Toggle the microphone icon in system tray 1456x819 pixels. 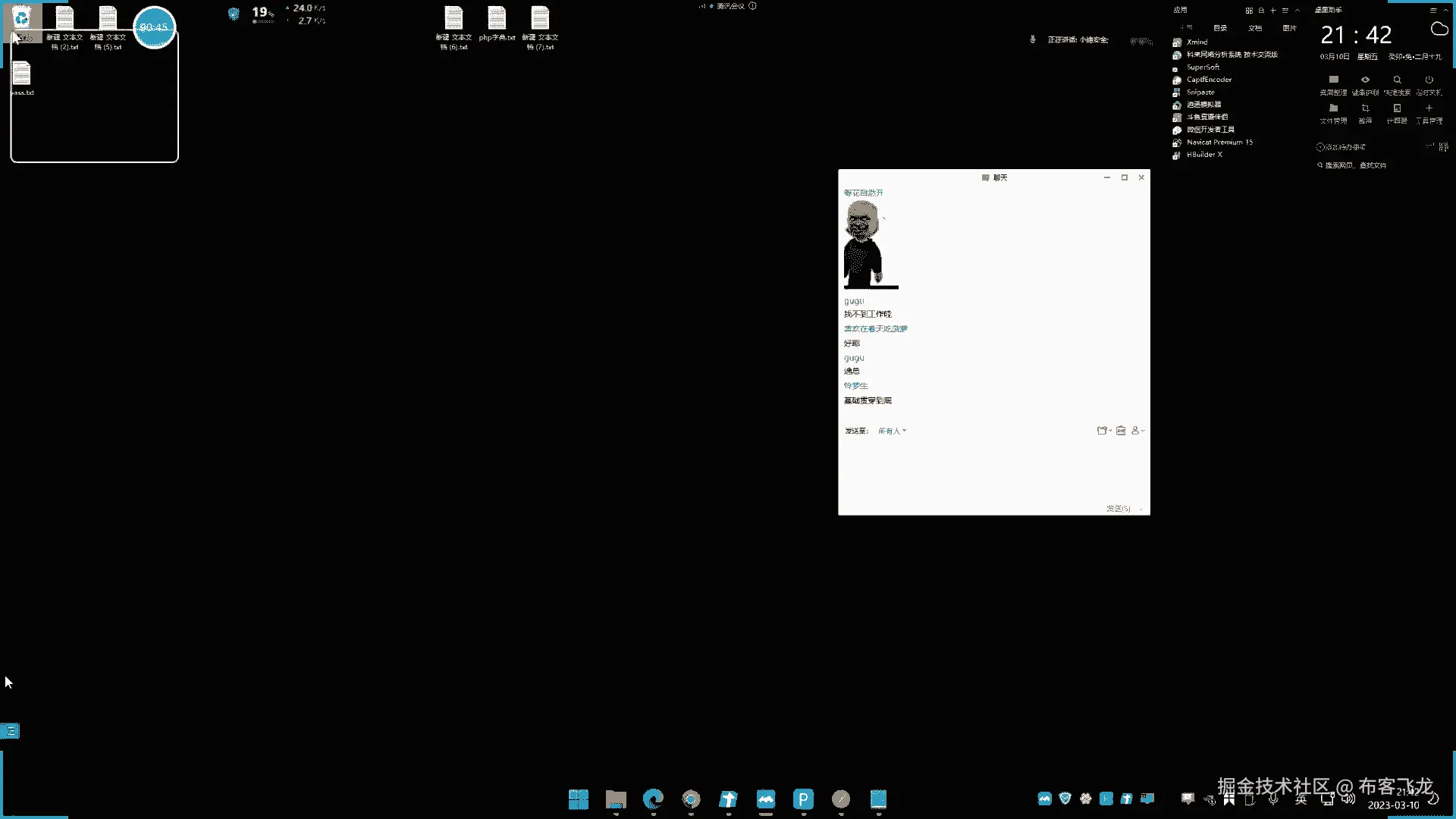1273,799
